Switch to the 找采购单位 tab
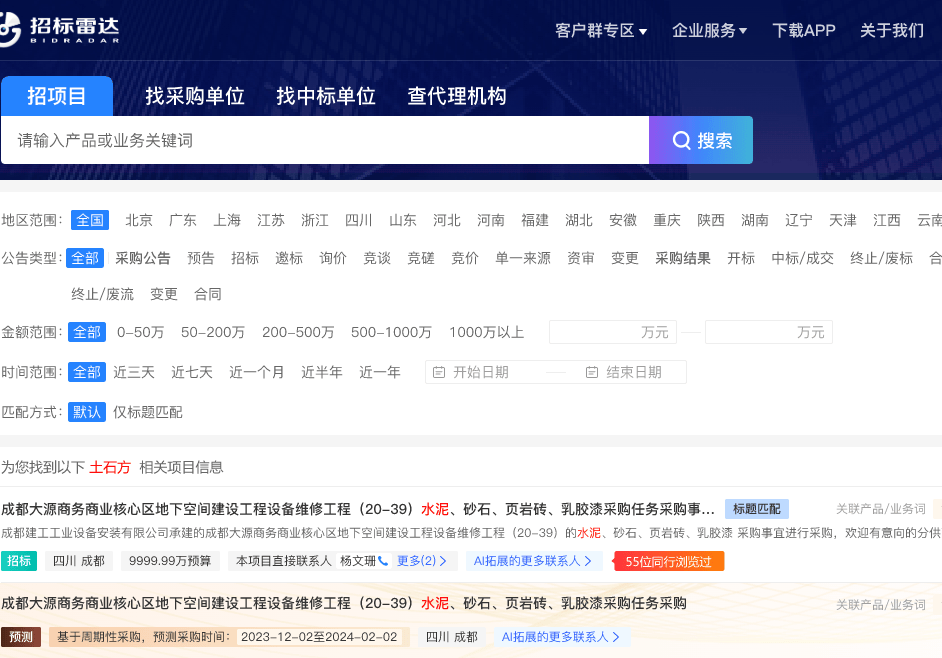Viewport: 942px width, 658px height. (x=195, y=96)
